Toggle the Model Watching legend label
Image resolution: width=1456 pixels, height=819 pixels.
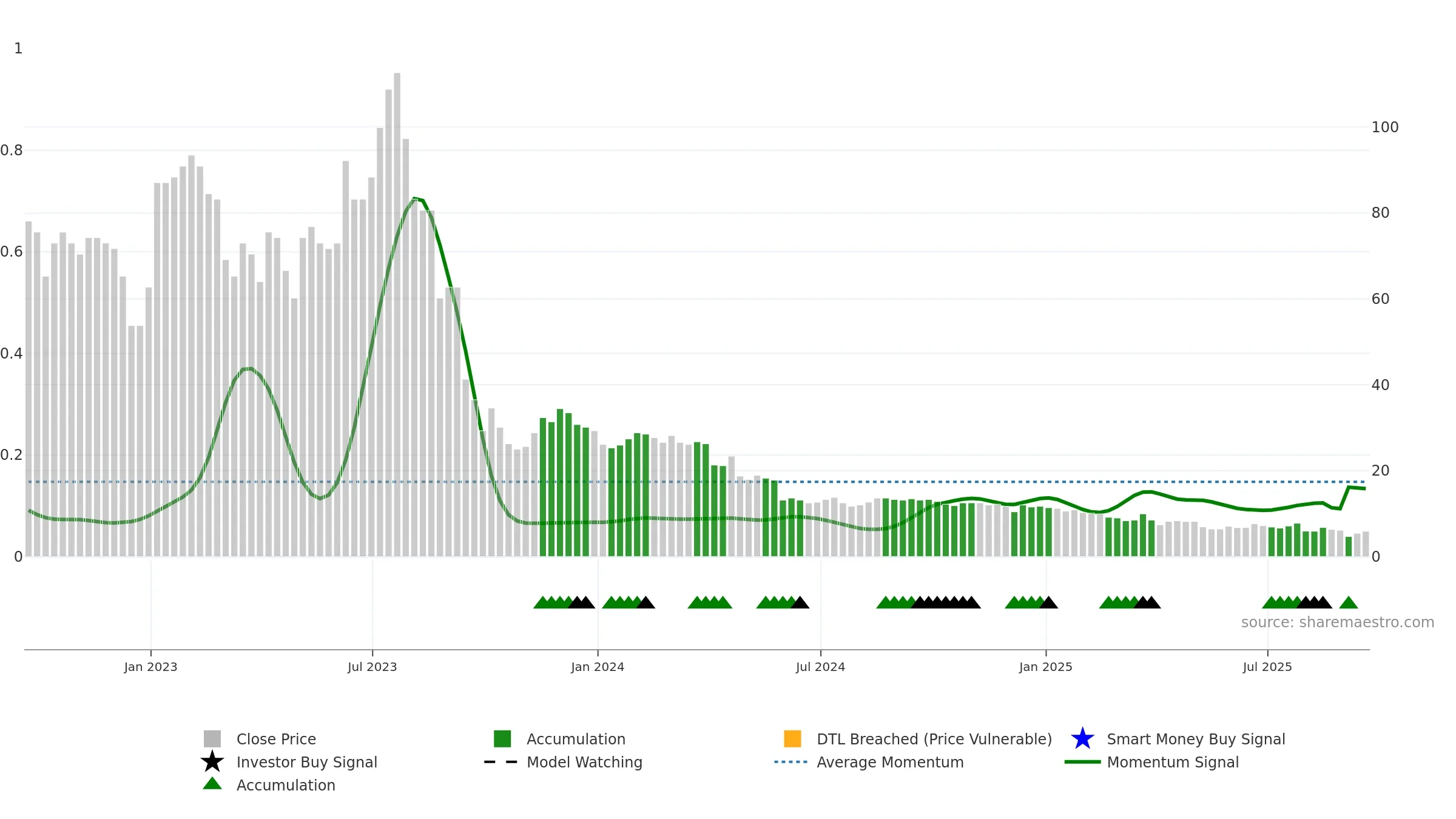point(584,762)
